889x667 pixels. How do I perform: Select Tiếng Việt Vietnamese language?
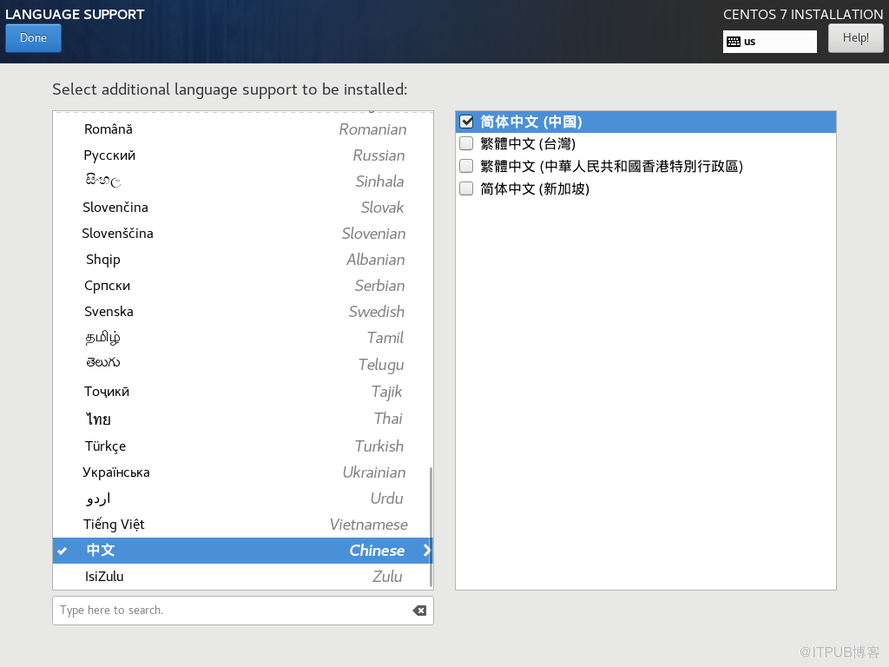(243, 525)
